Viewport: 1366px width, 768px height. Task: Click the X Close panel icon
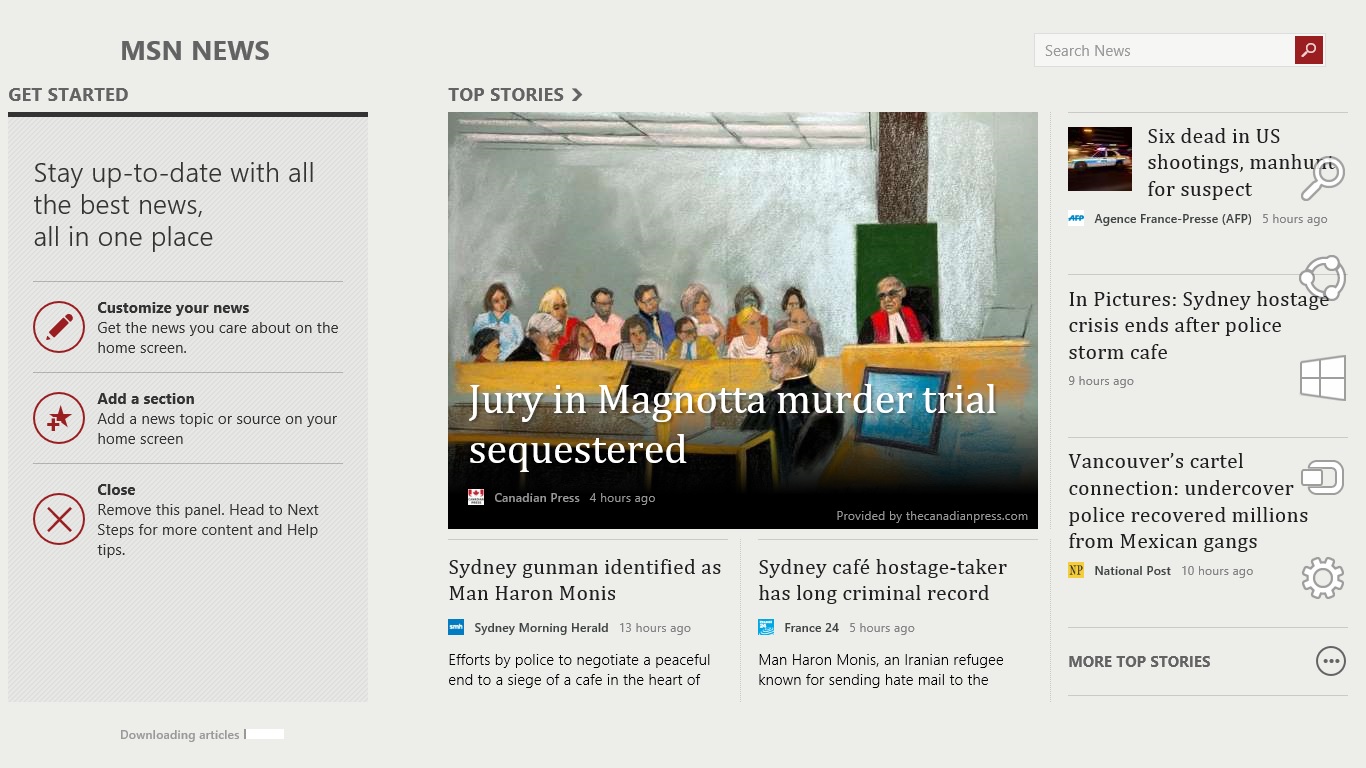(x=59, y=519)
